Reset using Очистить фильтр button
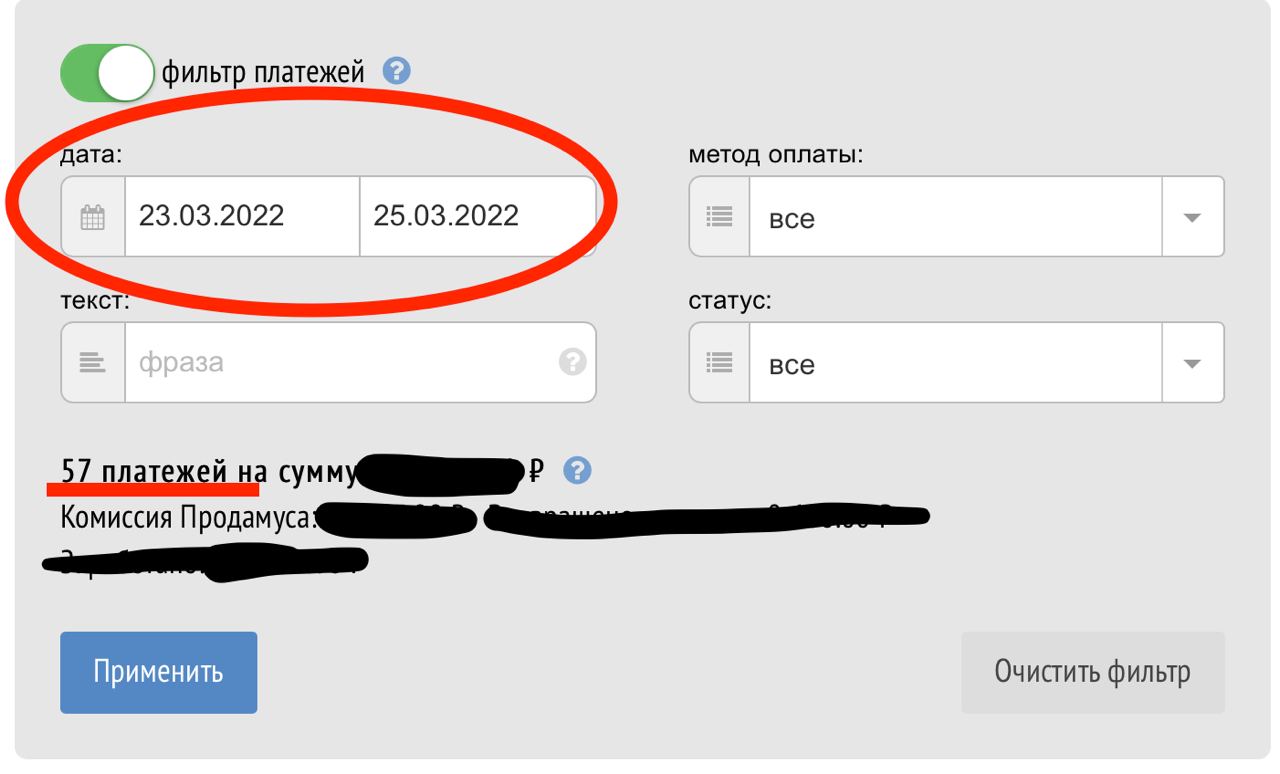Viewport: 1280px width, 774px height. (x=1093, y=672)
